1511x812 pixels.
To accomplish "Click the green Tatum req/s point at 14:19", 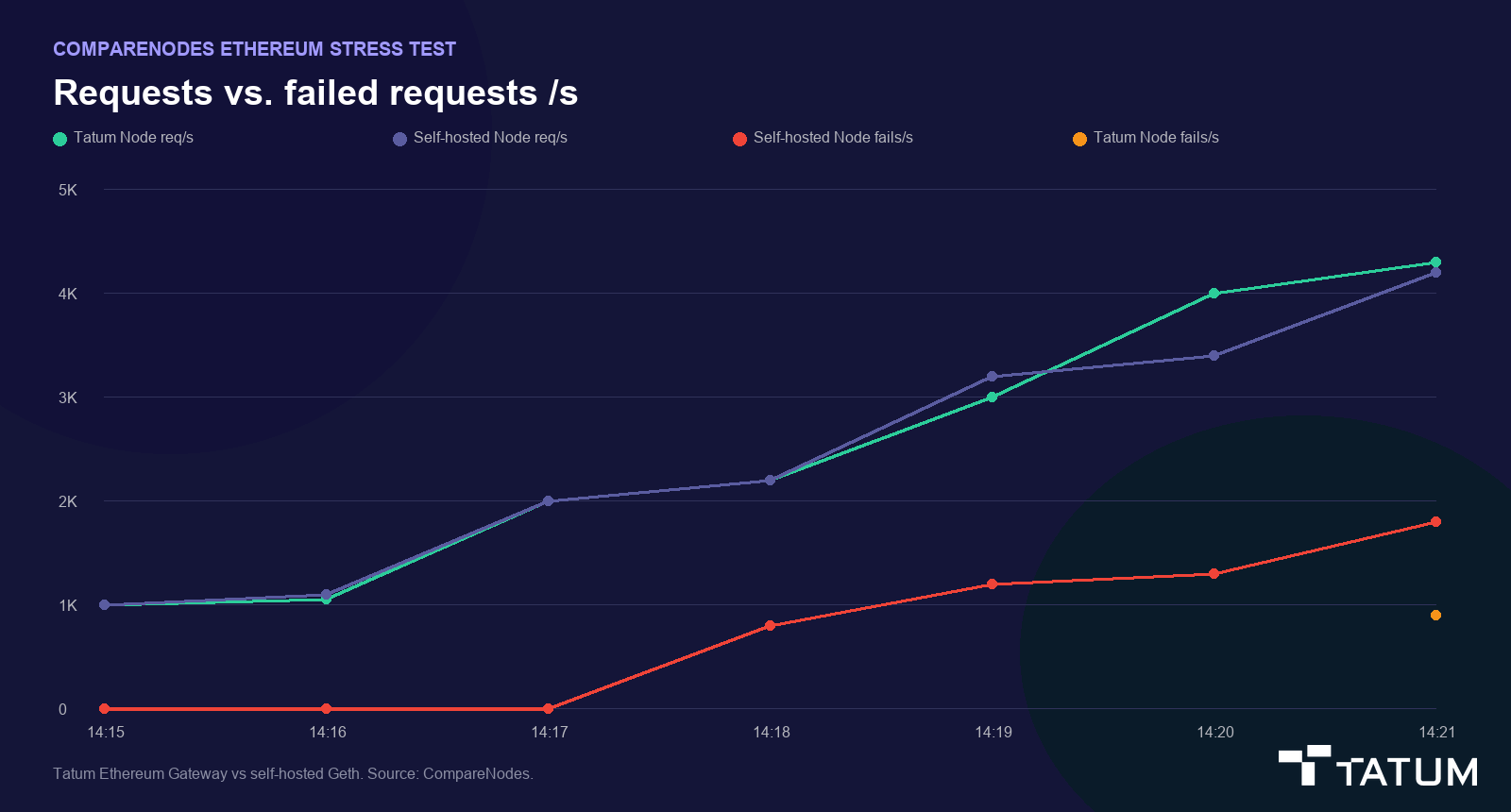I will click(992, 398).
